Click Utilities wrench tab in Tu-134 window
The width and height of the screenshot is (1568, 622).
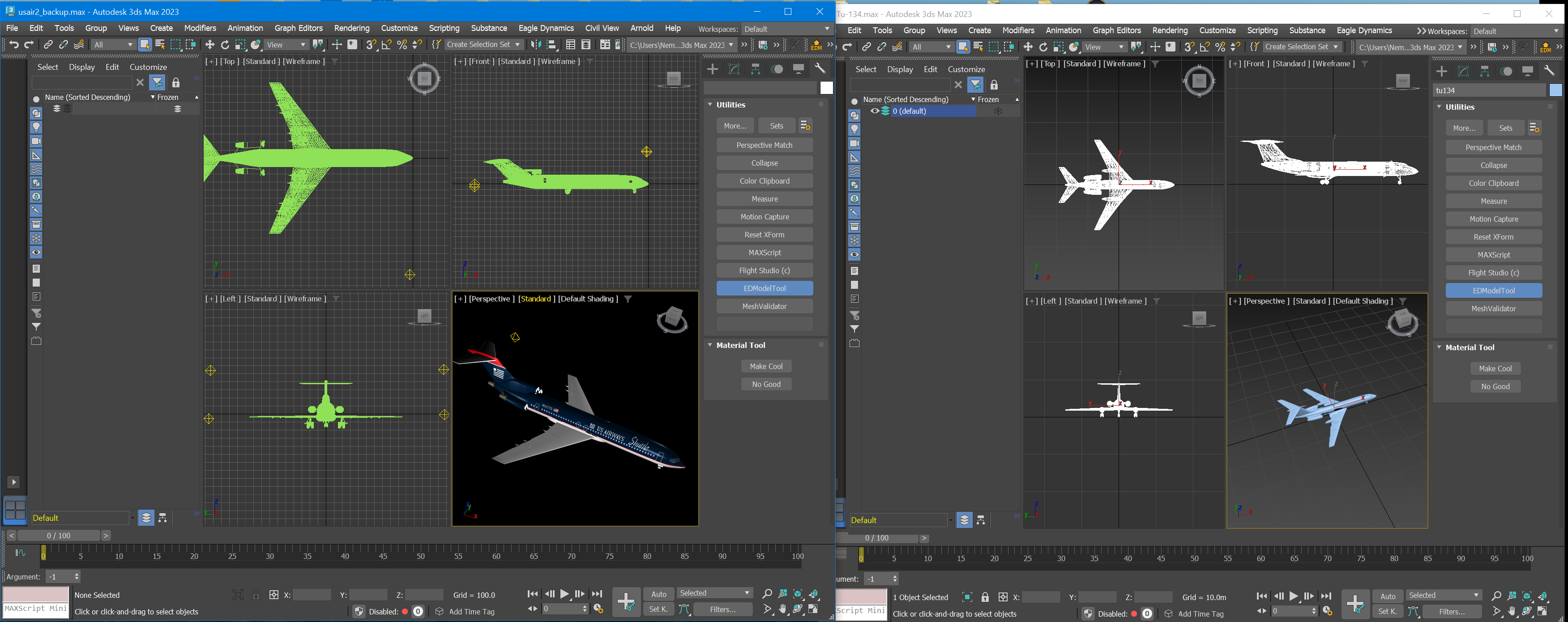[x=1549, y=71]
